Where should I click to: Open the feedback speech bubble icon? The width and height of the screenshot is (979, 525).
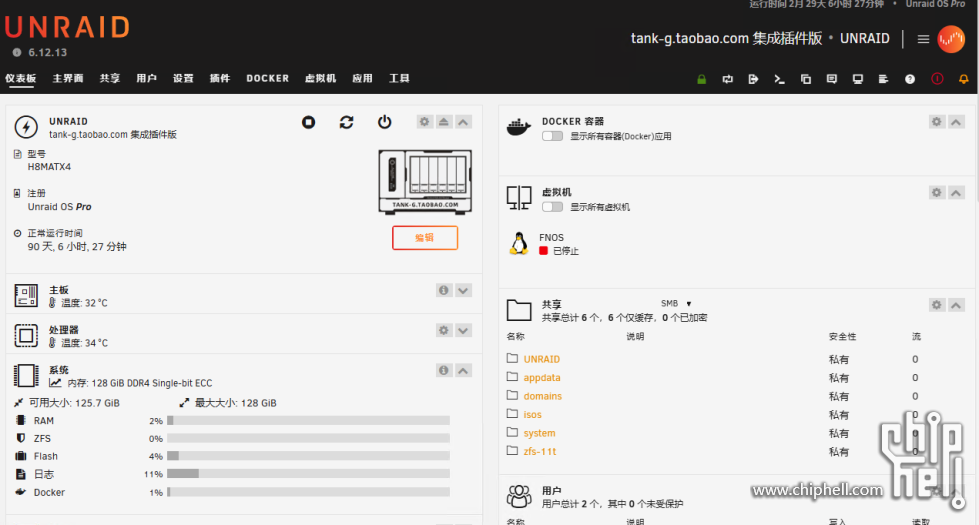coord(832,79)
